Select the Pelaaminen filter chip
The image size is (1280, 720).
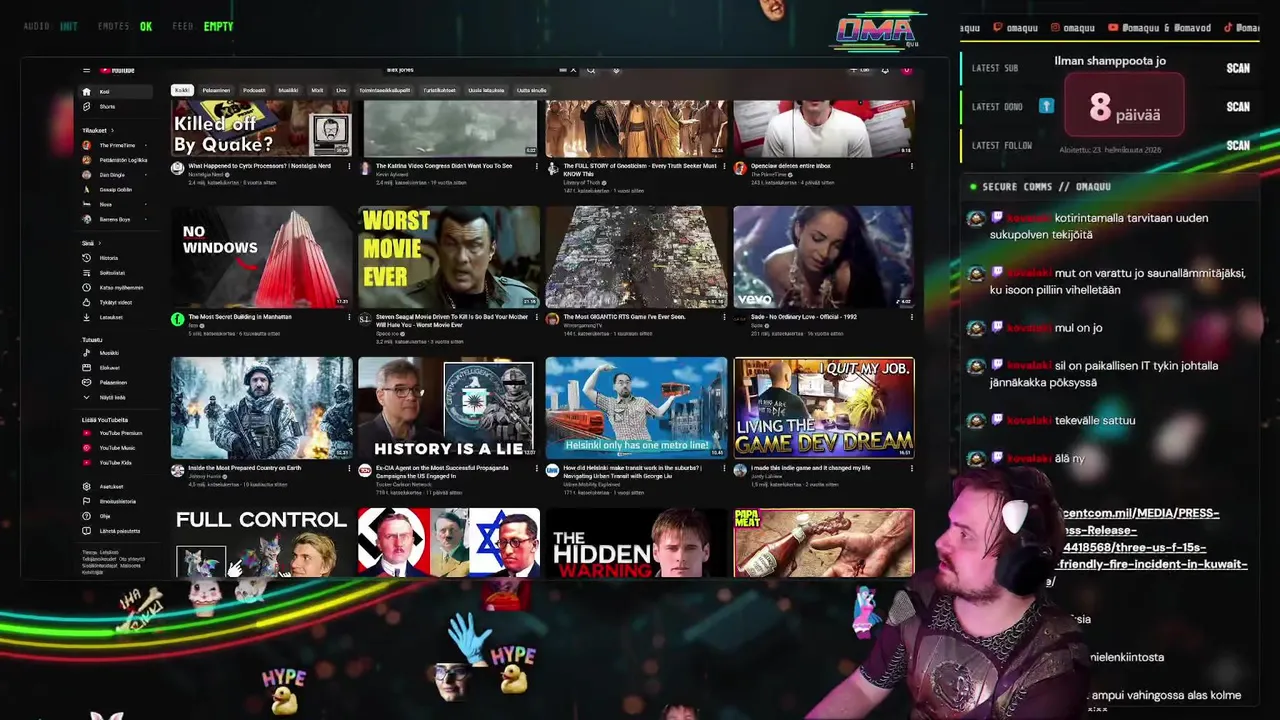pyautogui.click(x=216, y=90)
